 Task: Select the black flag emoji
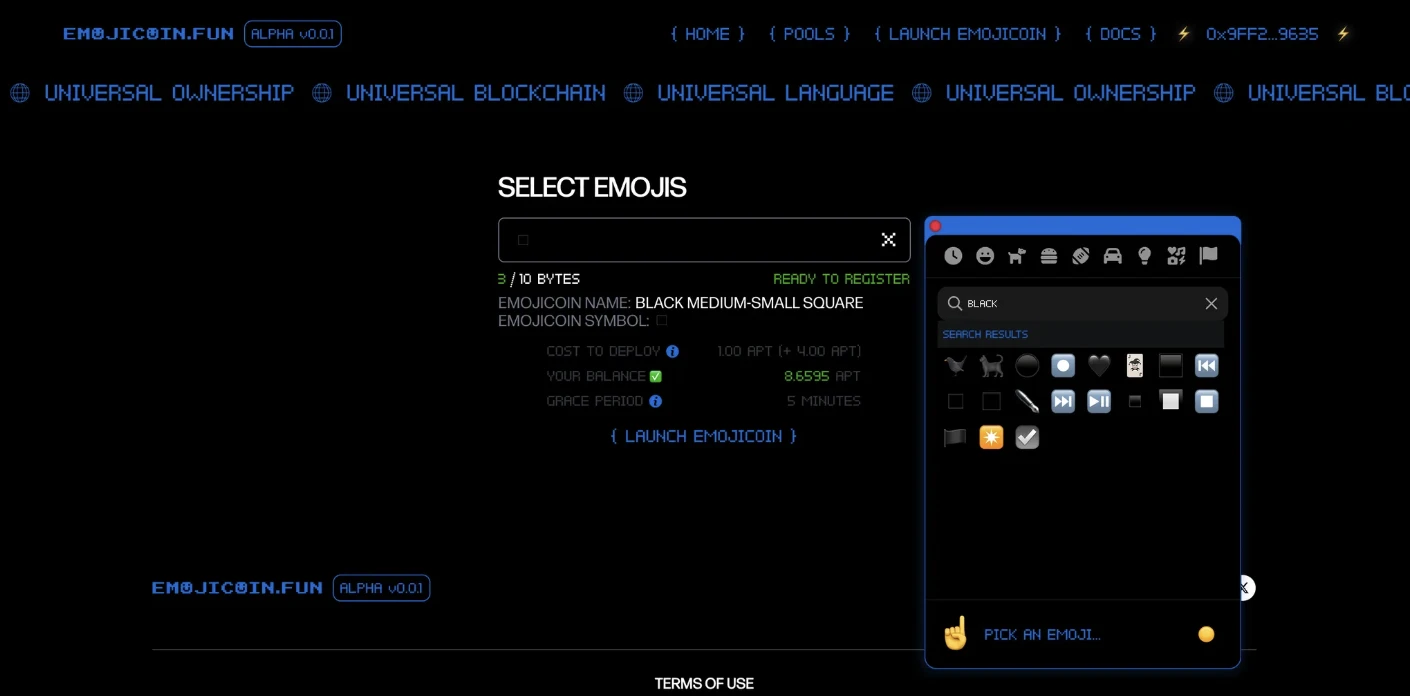tap(955, 438)
